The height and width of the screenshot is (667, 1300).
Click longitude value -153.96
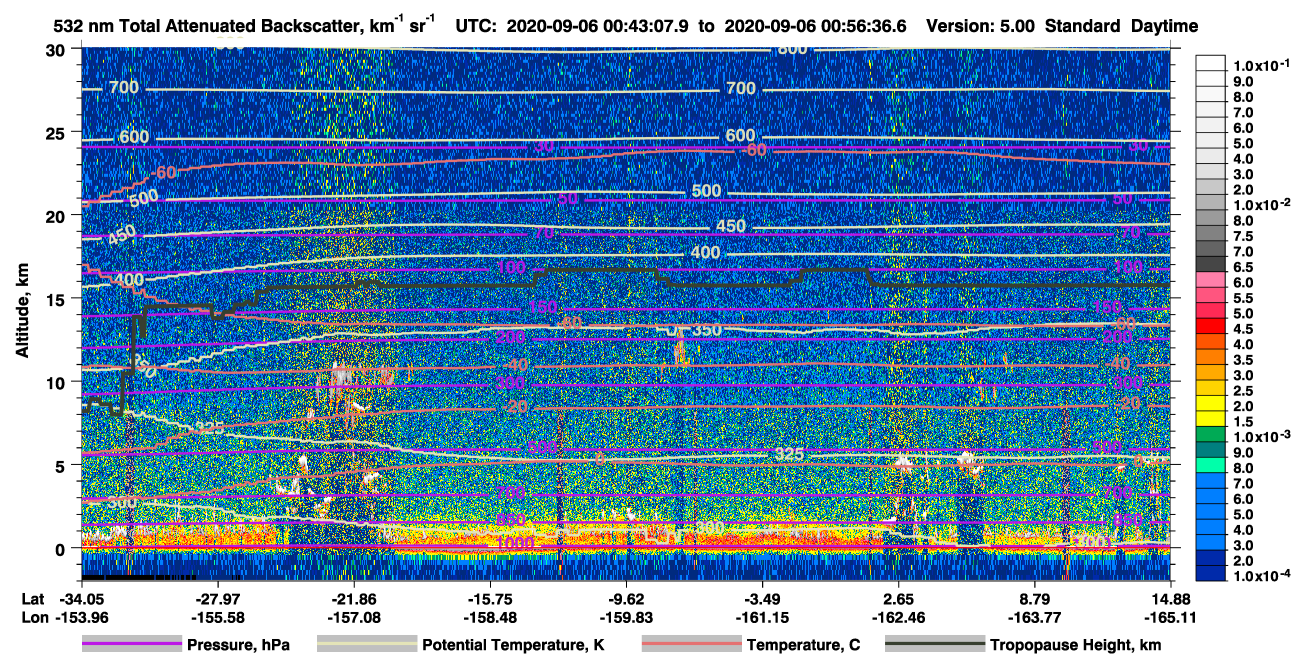(80, 617)
